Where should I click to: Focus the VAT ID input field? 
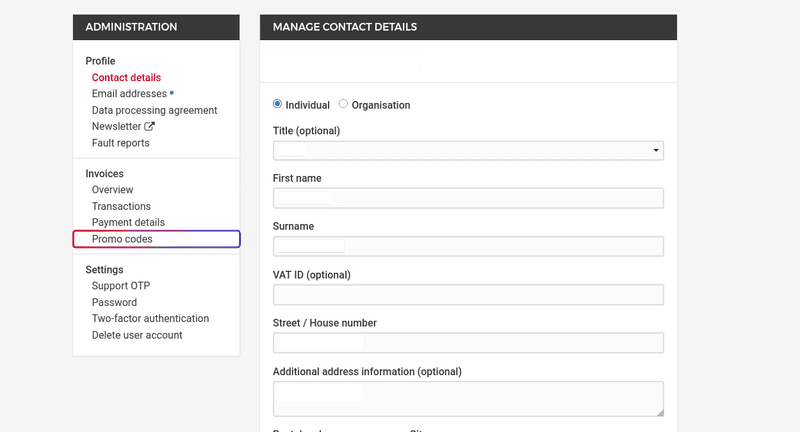pyautogui.click(x=468, y=294)
